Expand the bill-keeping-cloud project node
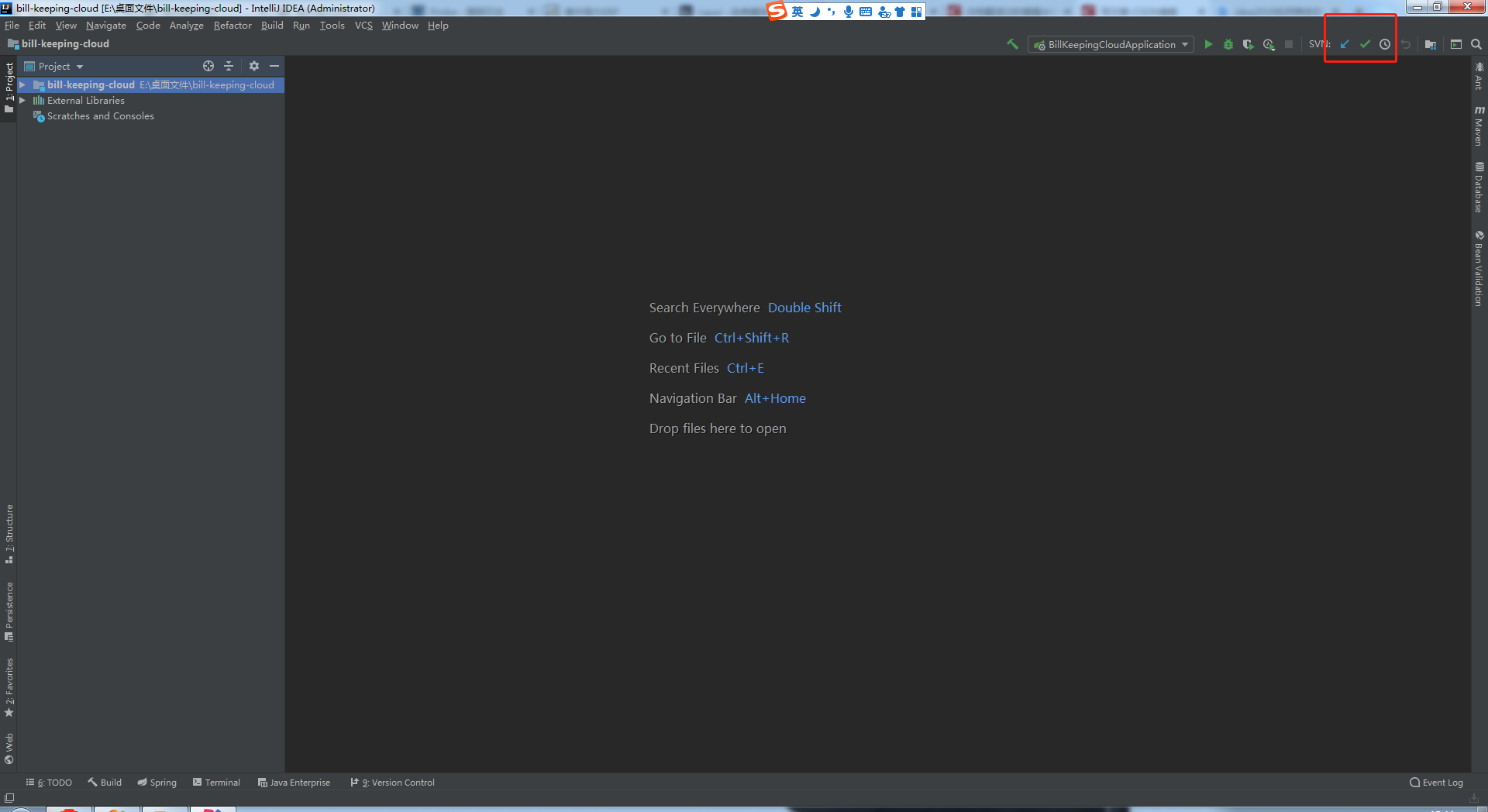Viewport: 1488px width, 812px height. click(x=22, y=84)
